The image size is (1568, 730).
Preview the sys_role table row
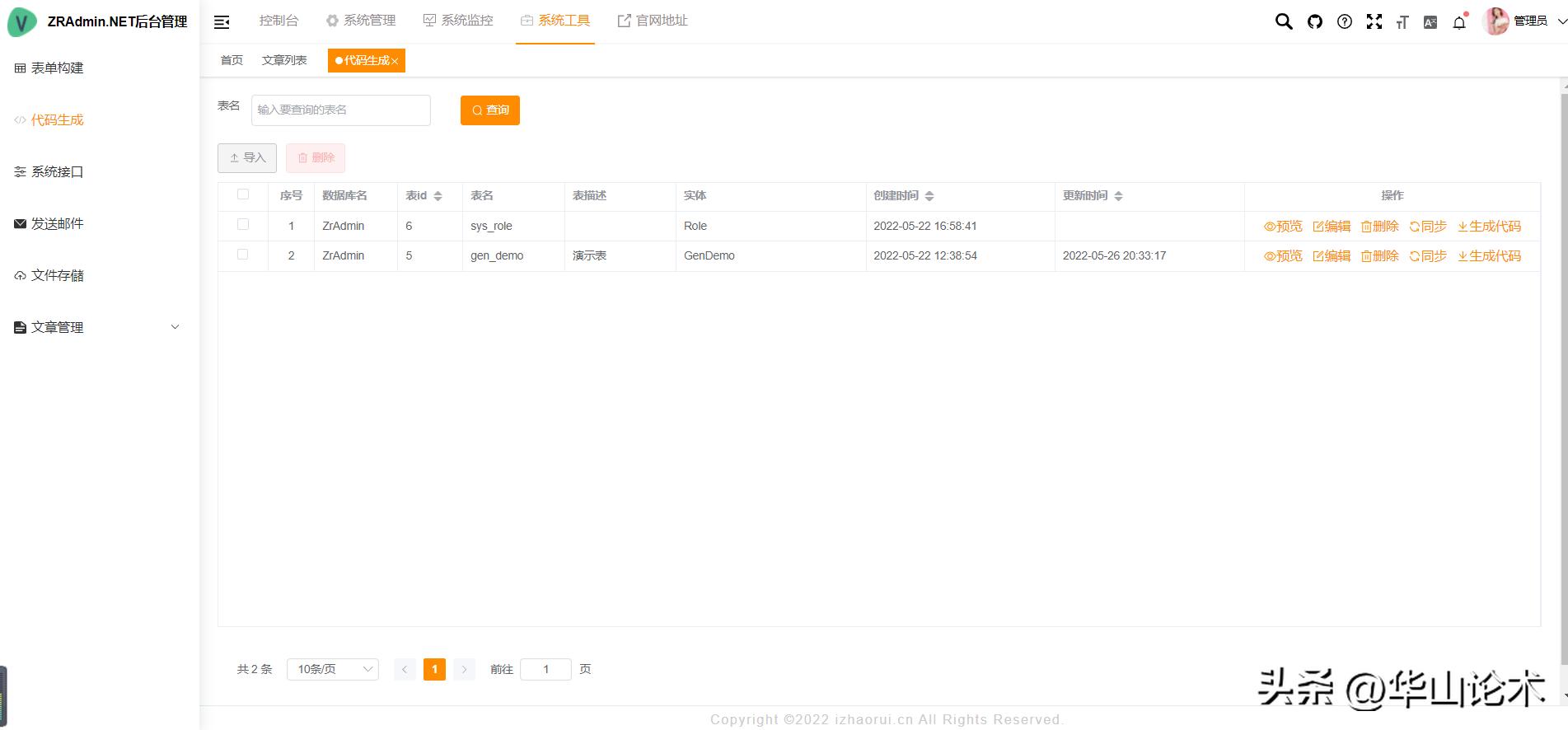tap(1283, 226)
